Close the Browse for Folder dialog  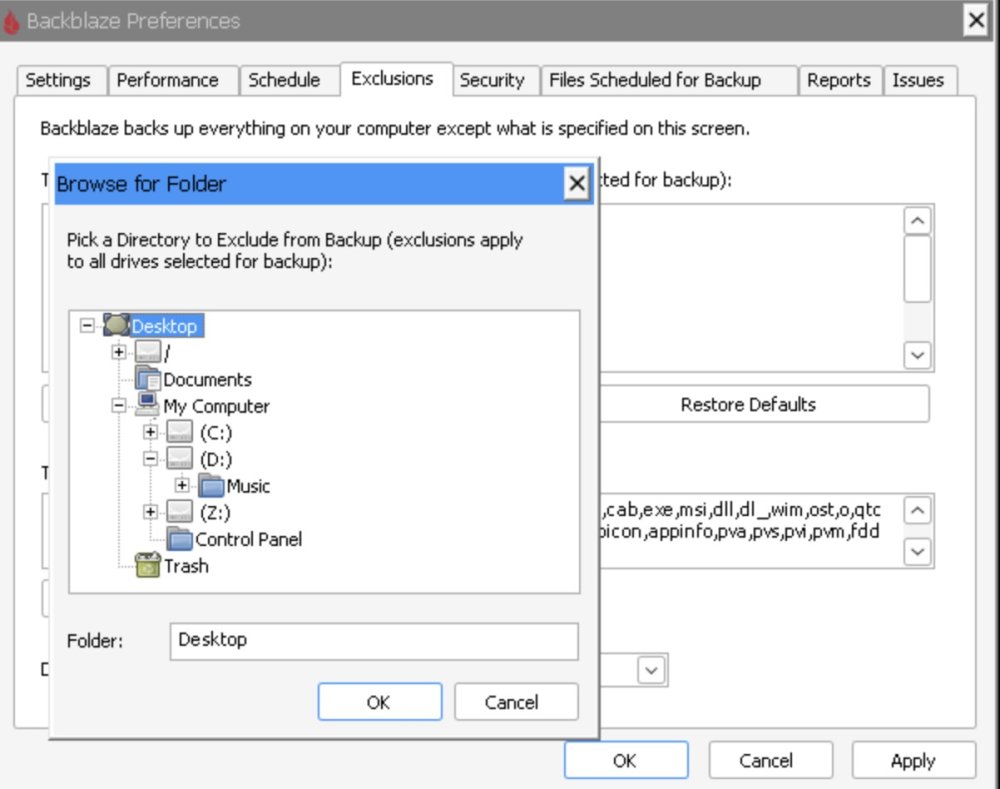point(577,184)
